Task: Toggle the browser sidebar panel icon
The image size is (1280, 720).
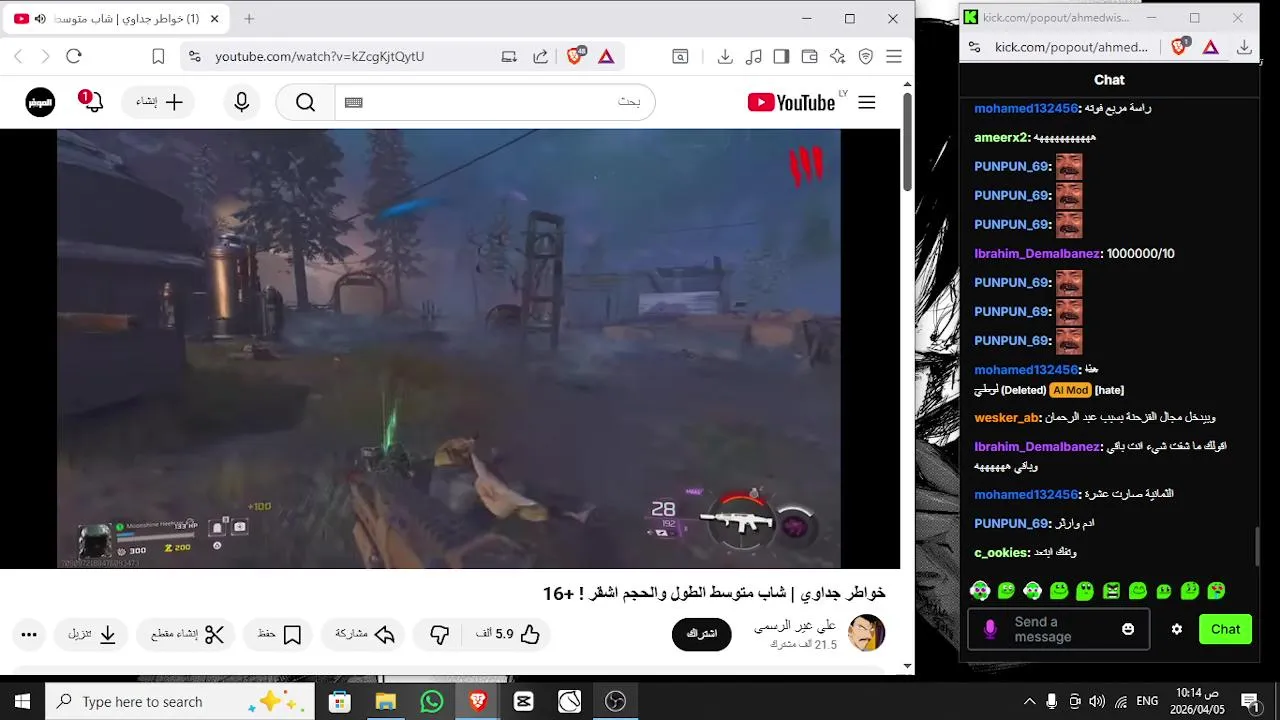Action: [x=782, y=57]
